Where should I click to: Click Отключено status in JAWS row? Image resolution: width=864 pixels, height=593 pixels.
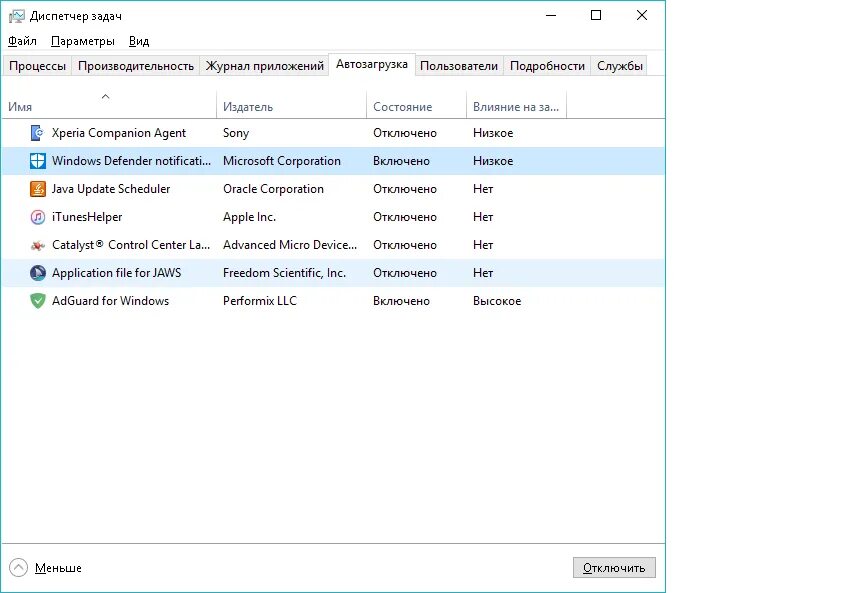pos(405,273)
